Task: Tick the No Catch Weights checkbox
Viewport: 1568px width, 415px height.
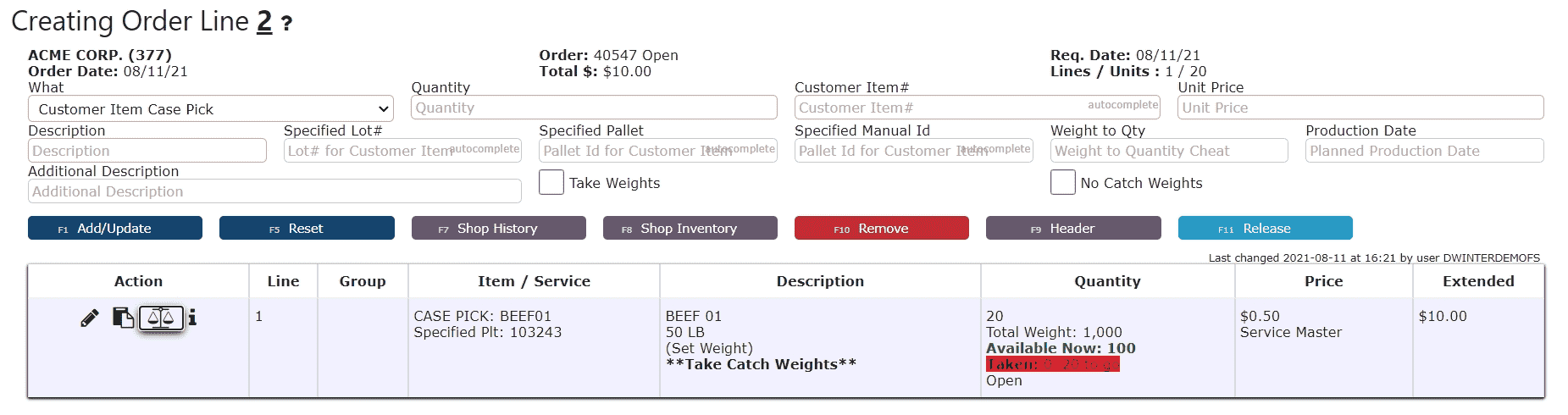Action: (x=1062, y=182)
